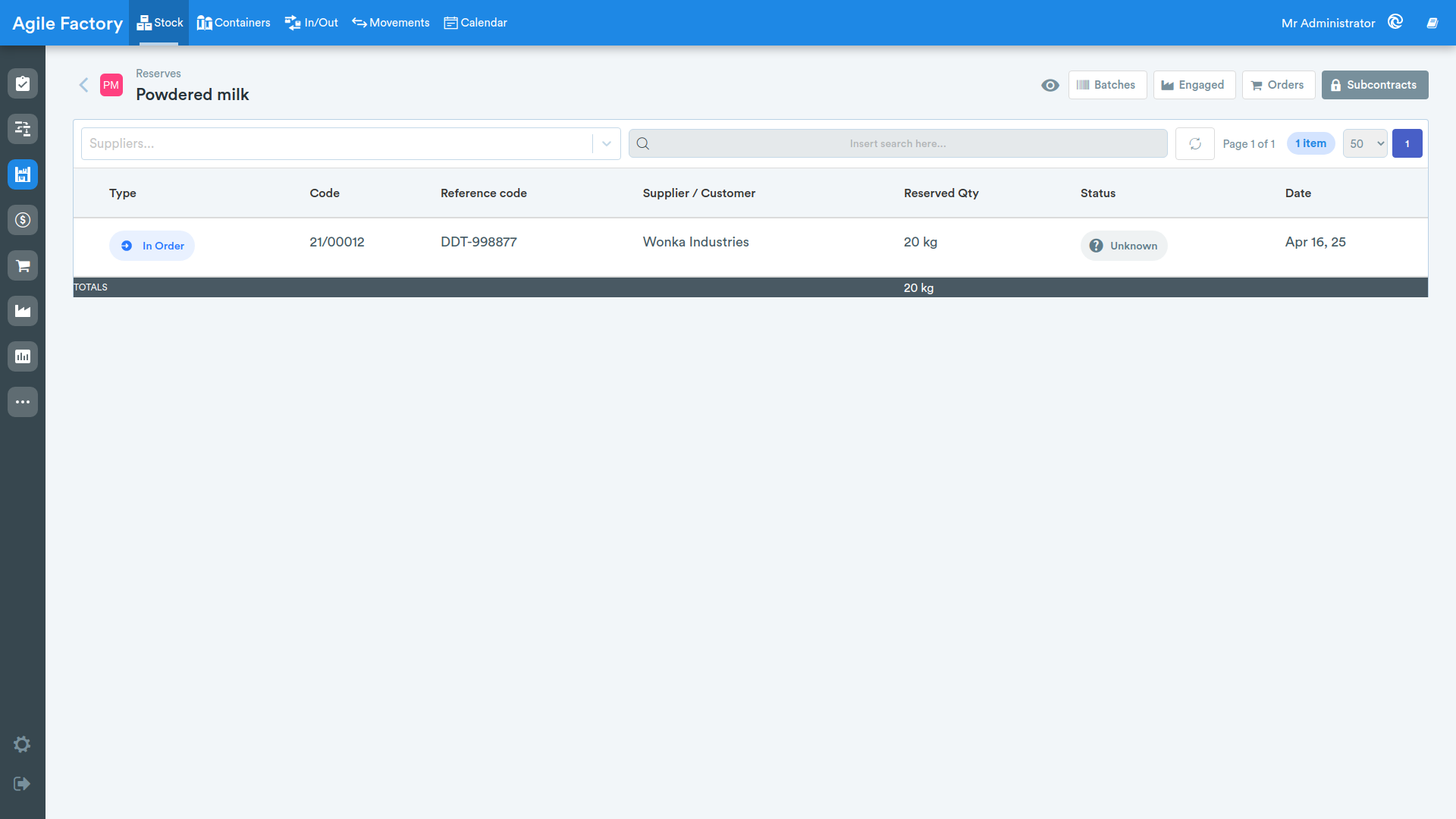
Task: Go back with the left chevron
Action: 84,85
